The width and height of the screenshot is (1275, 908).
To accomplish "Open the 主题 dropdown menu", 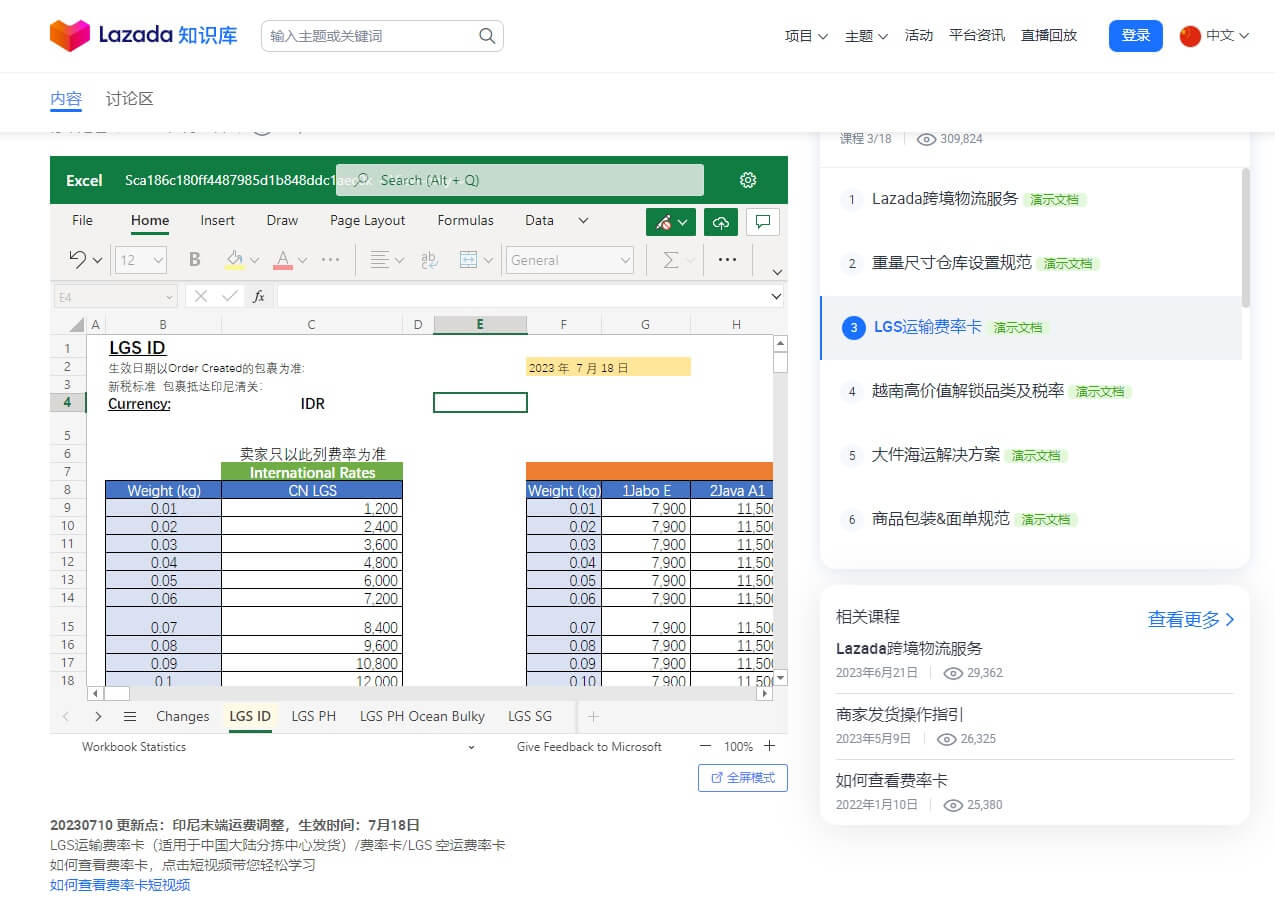I will click(x=866, y=36).
